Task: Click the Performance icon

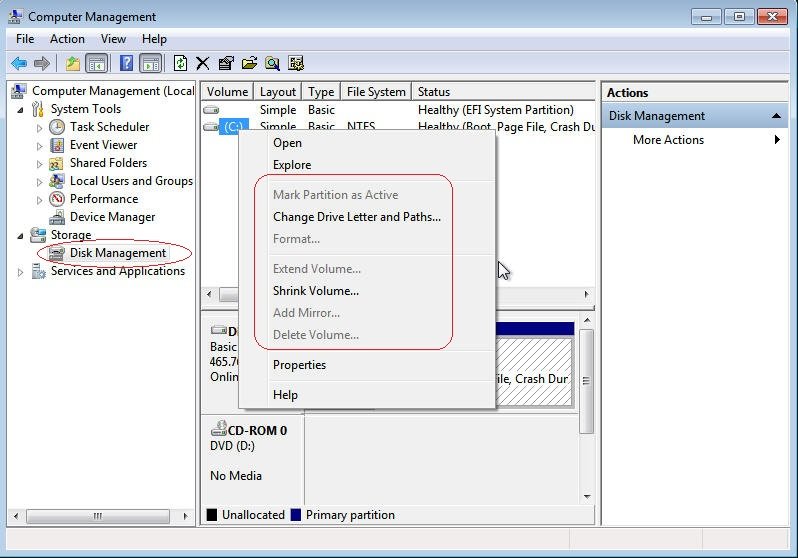Action: [x=57, y=199]
